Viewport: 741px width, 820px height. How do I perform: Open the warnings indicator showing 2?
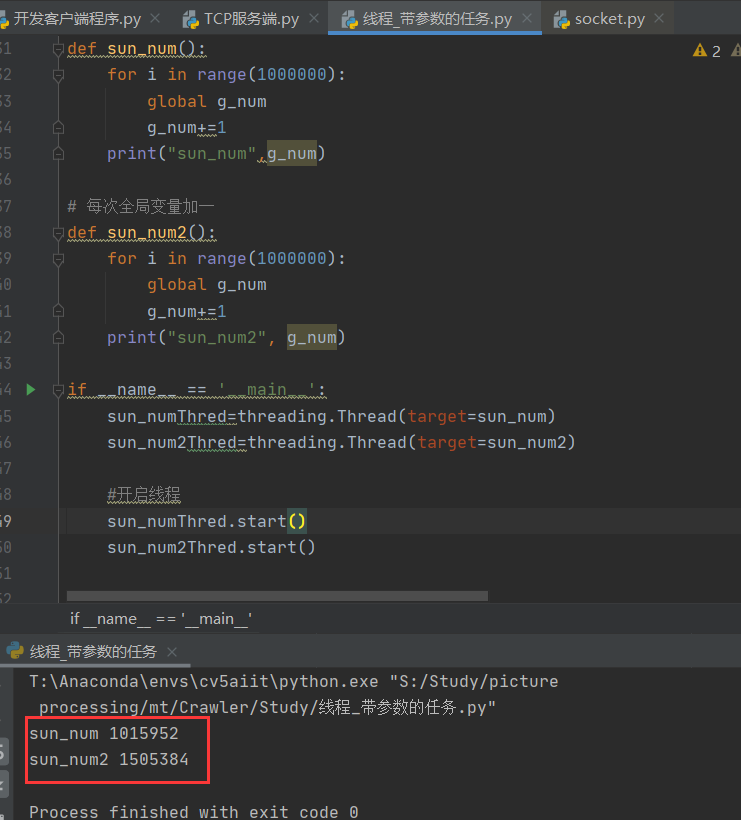707,51
